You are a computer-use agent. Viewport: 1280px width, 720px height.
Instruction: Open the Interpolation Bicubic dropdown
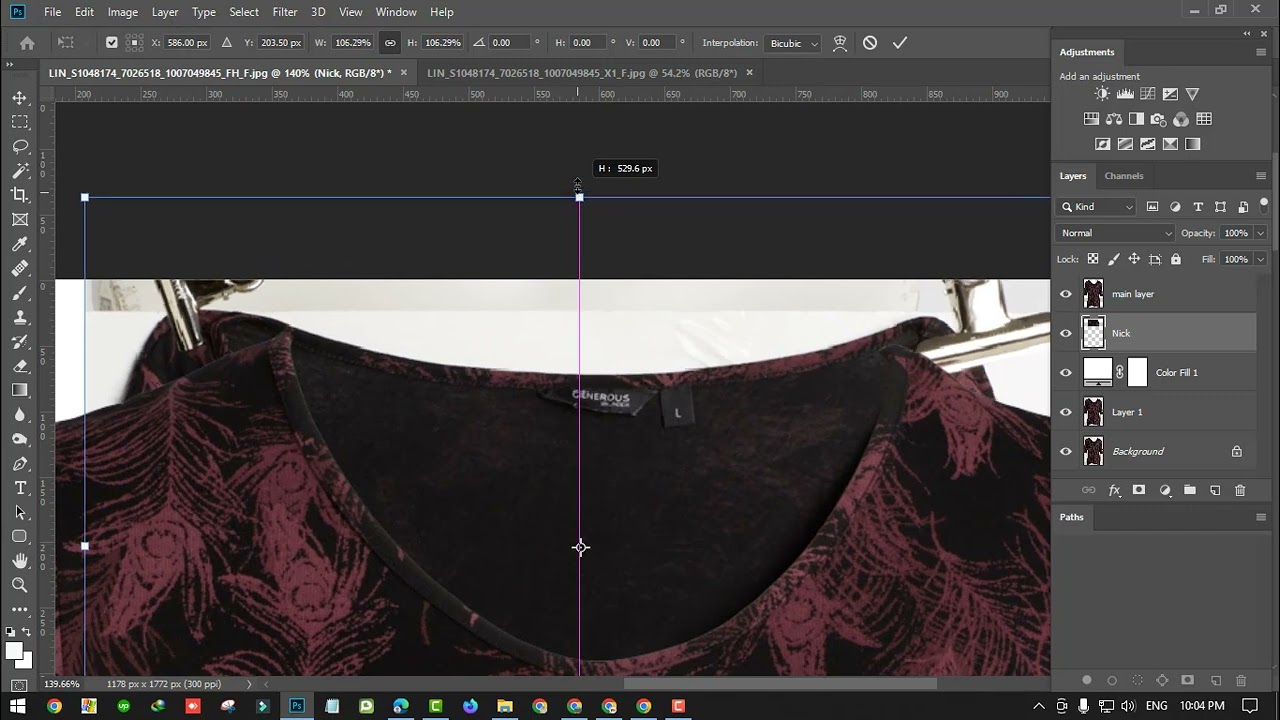coord(793,43)
